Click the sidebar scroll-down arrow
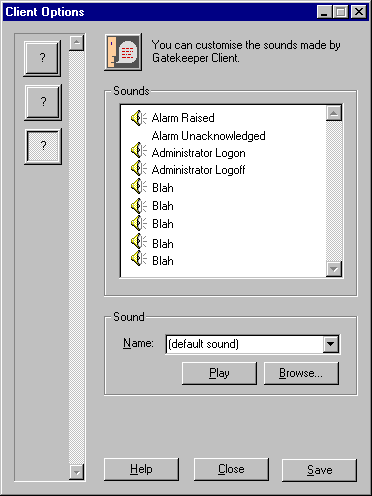Viewport: 372px width, 496px height. tap(77, 472)
